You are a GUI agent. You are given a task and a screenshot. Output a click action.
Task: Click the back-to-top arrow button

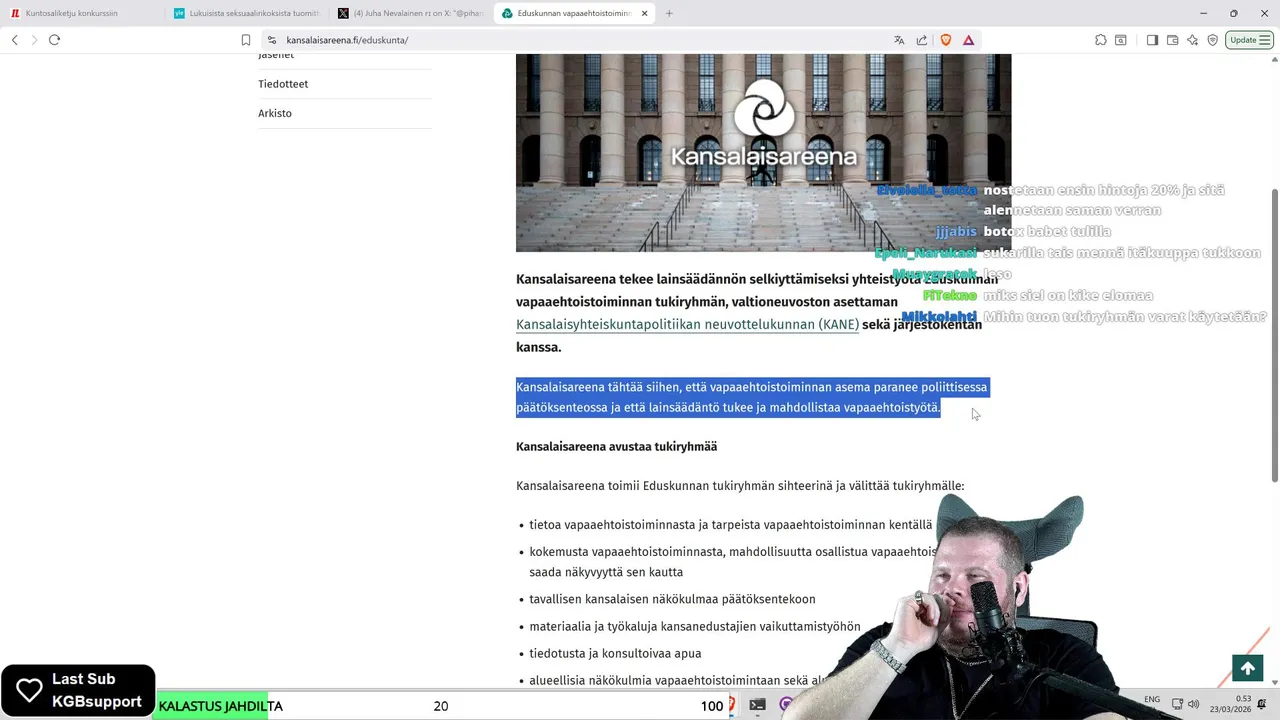[1247, 668]
